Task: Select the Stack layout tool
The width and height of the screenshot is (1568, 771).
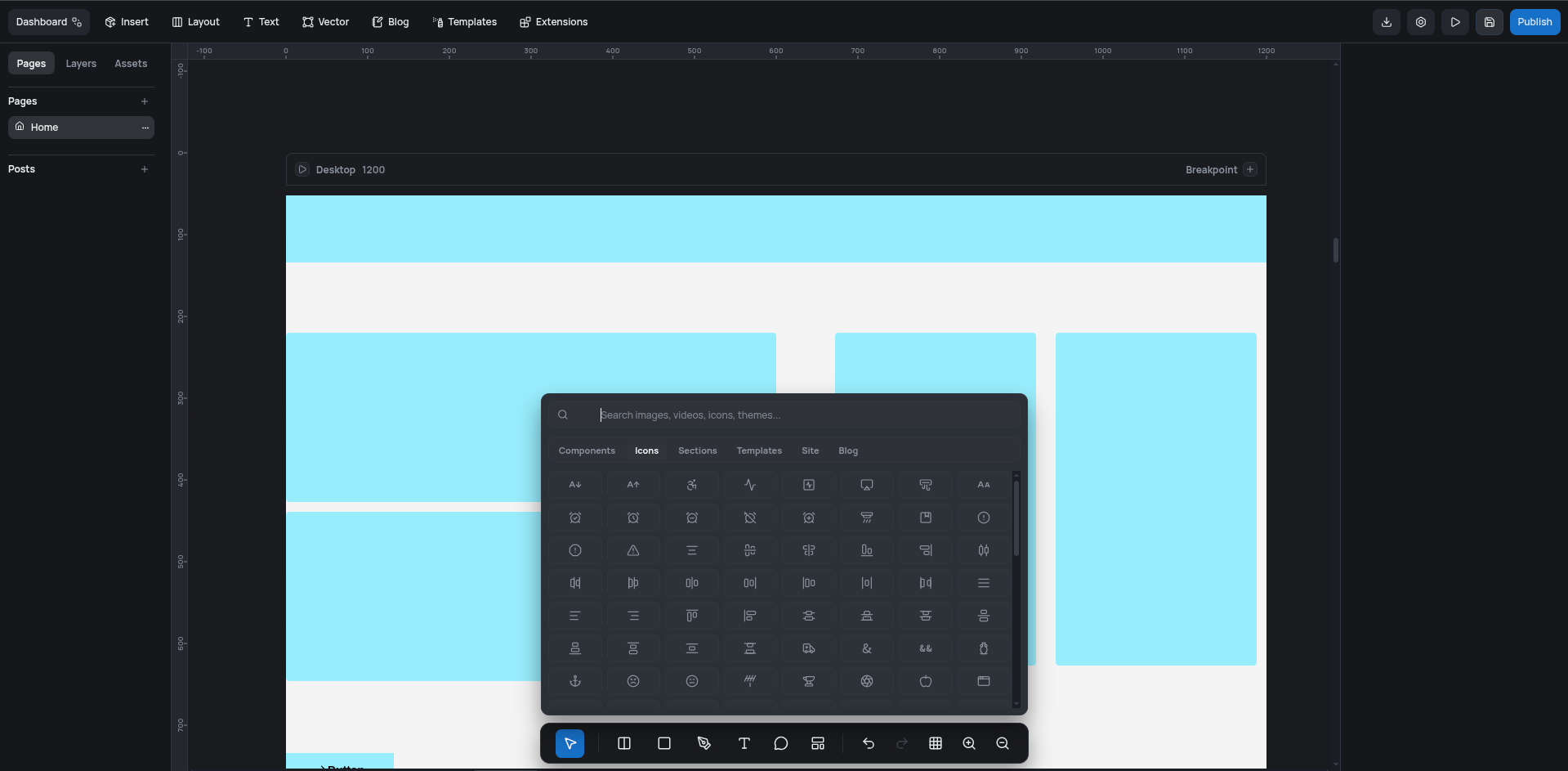Action: tap(623, 743)
